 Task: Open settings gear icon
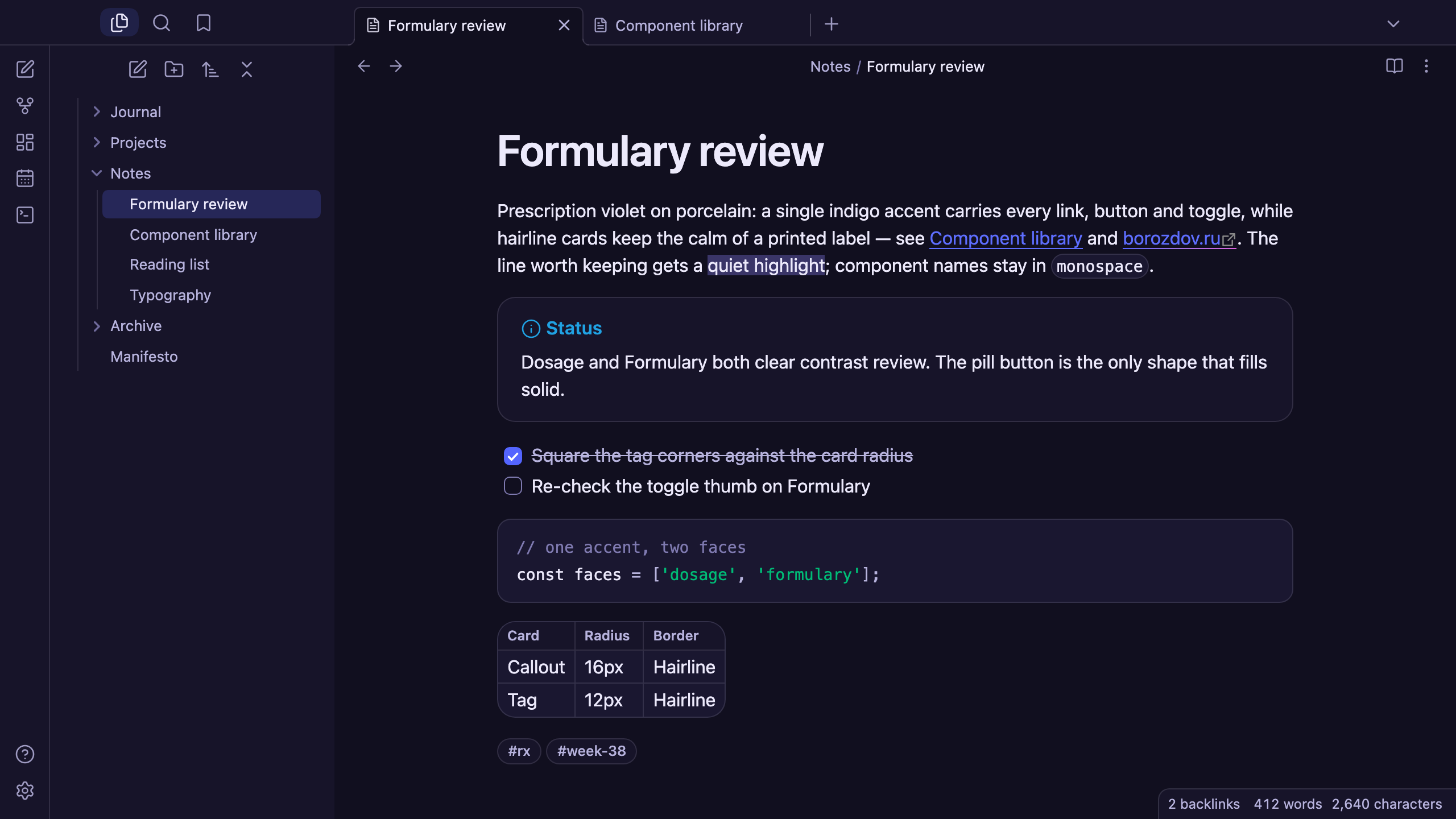[x=25, y=791]
